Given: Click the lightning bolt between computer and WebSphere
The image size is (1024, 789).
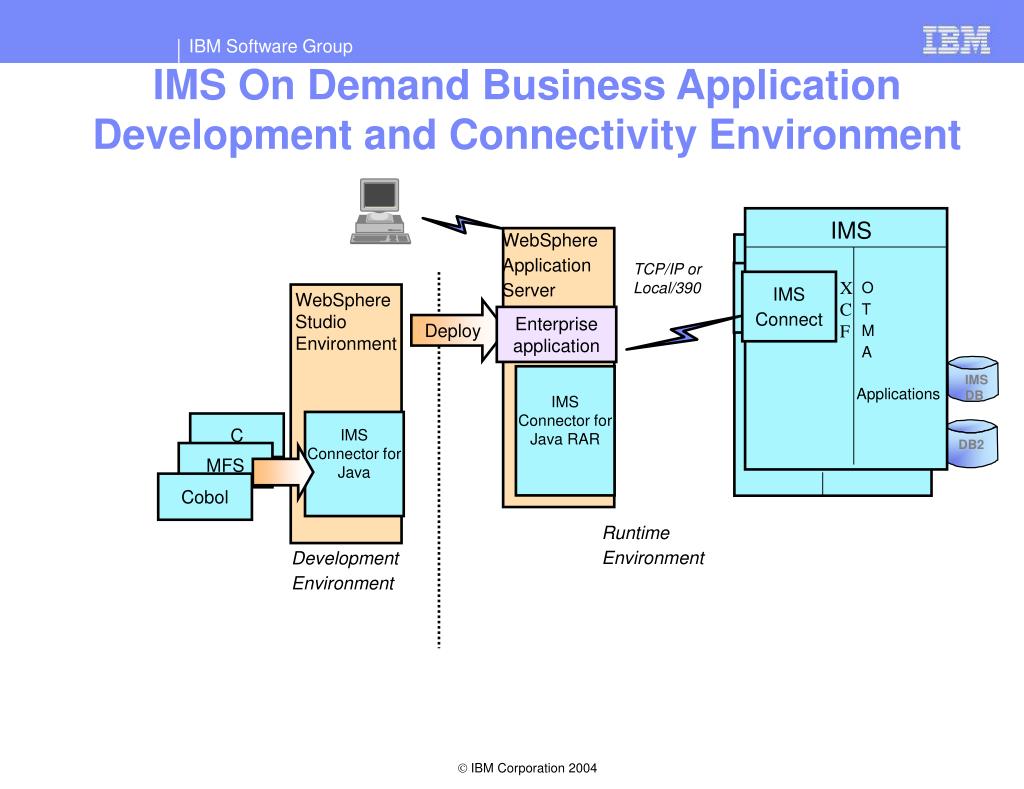Looking at the screenshot, I should coord(462,223).
